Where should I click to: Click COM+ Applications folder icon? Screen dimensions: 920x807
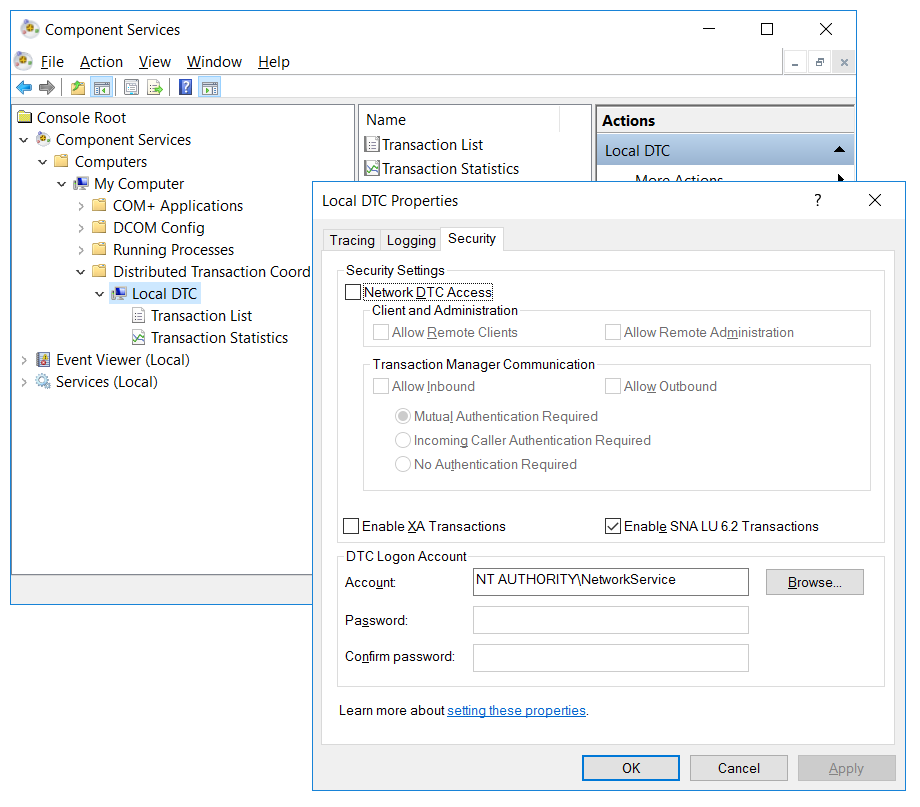click(100, 205)
